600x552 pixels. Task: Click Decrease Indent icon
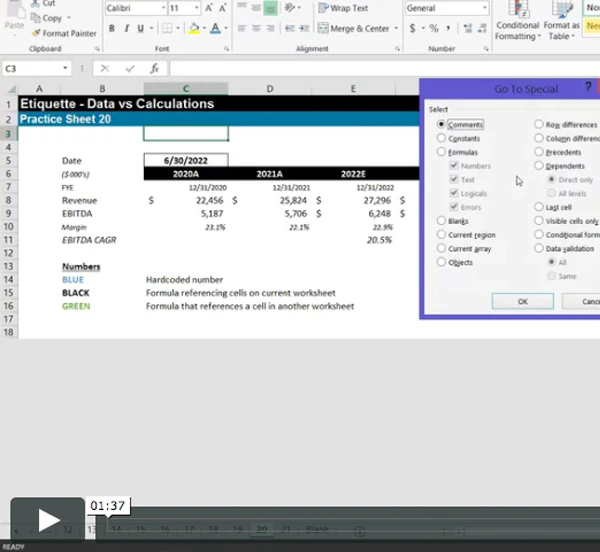(290, 28)
